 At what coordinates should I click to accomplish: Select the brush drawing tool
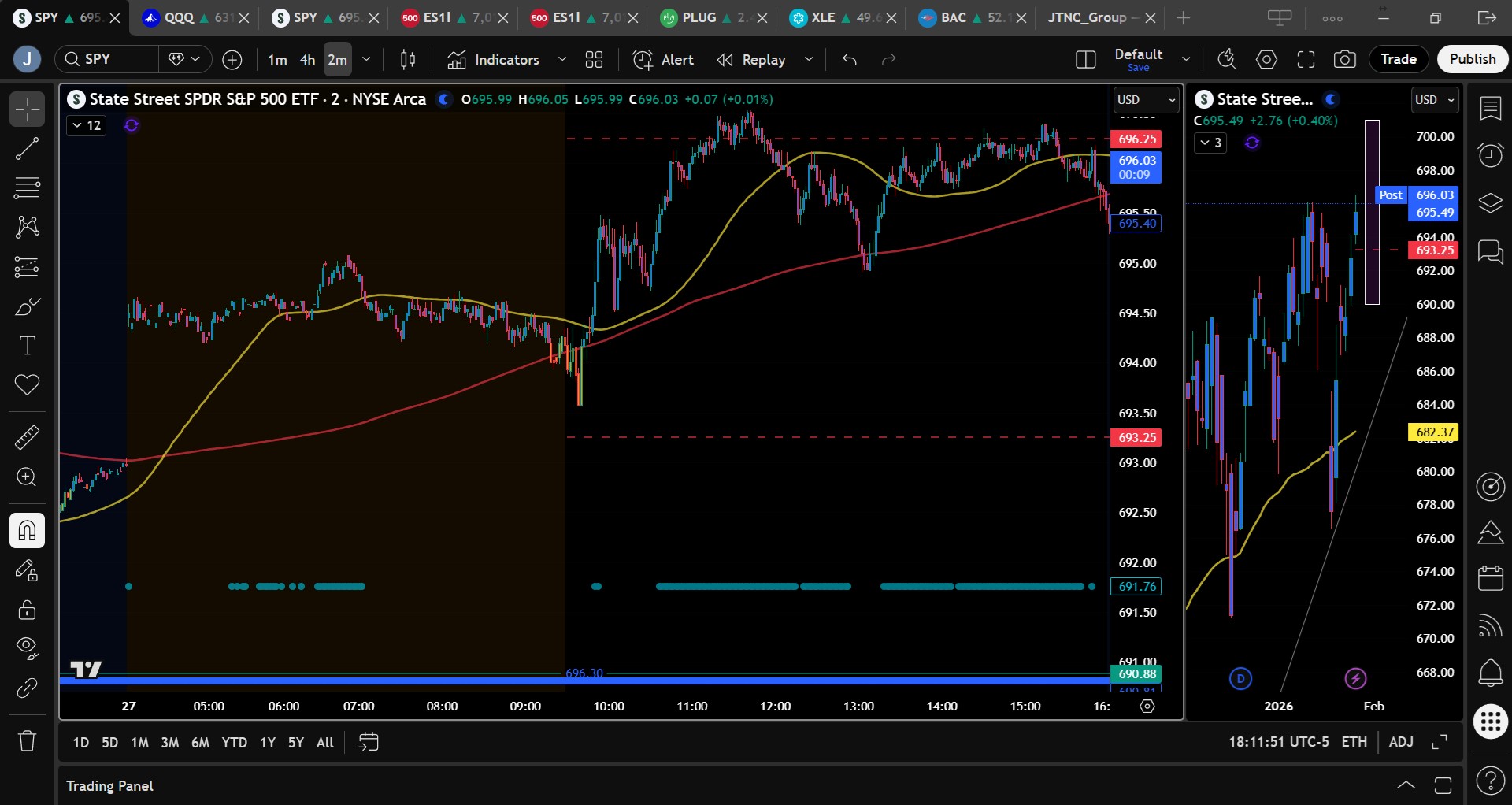27,306
